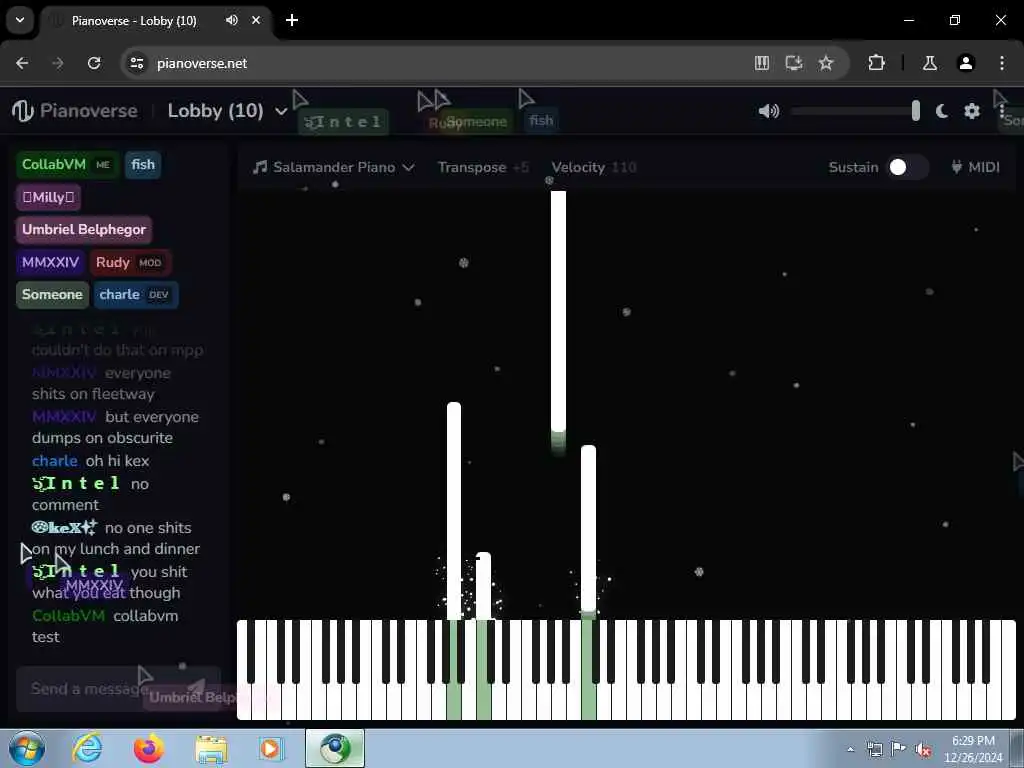Image resolution: width=1024 pixels, height=768 pixels.
Task: Open the Lobby (10) room dropdown
Action: (227, 111)
